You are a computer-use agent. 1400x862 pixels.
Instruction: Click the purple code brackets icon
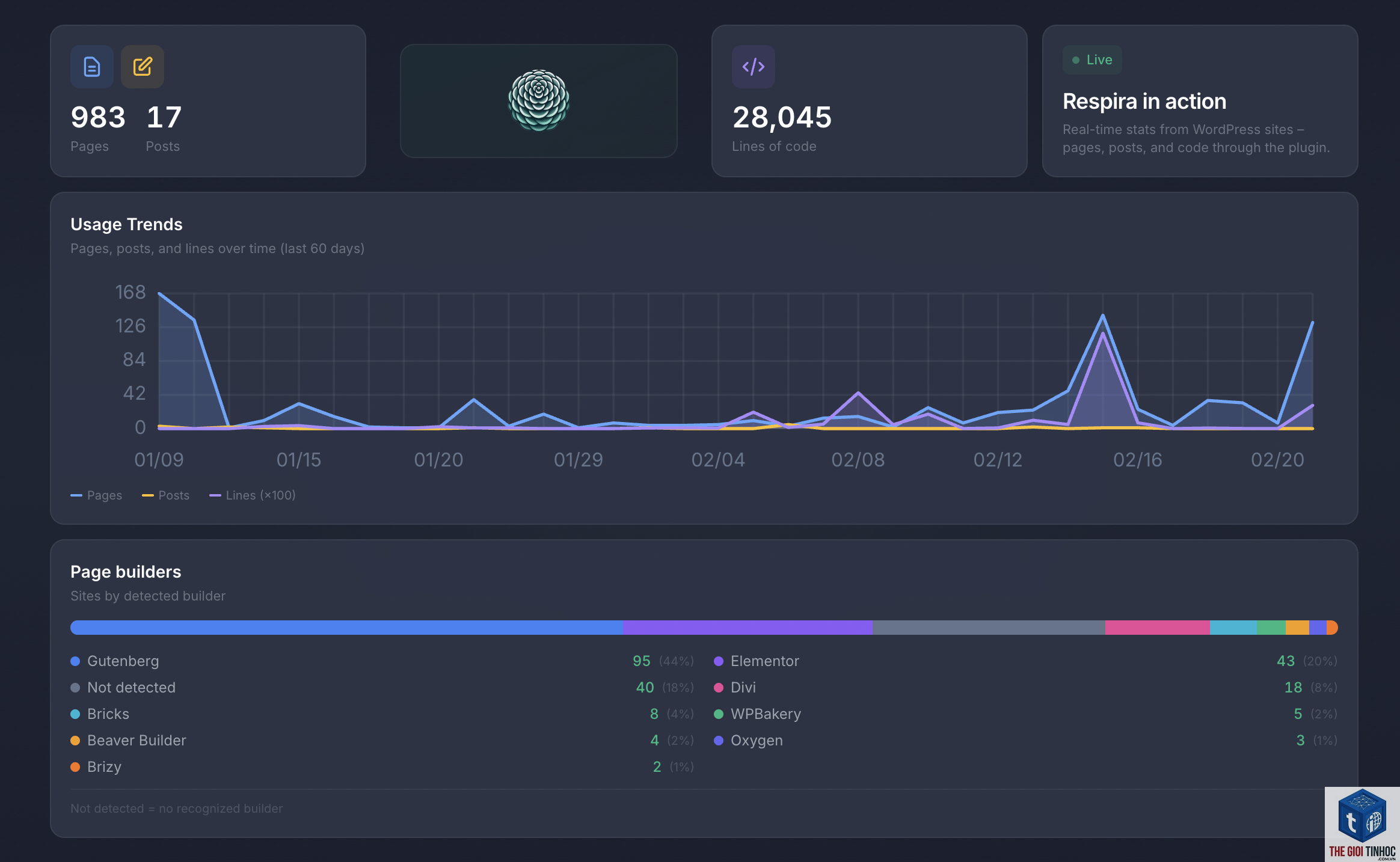pos(754,67)
